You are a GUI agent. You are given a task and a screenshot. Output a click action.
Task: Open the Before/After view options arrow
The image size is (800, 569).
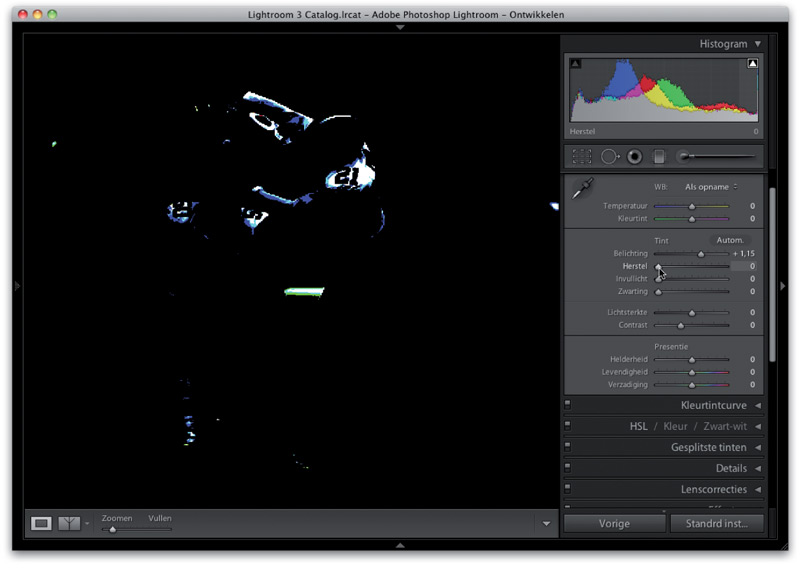click(87, 524)
